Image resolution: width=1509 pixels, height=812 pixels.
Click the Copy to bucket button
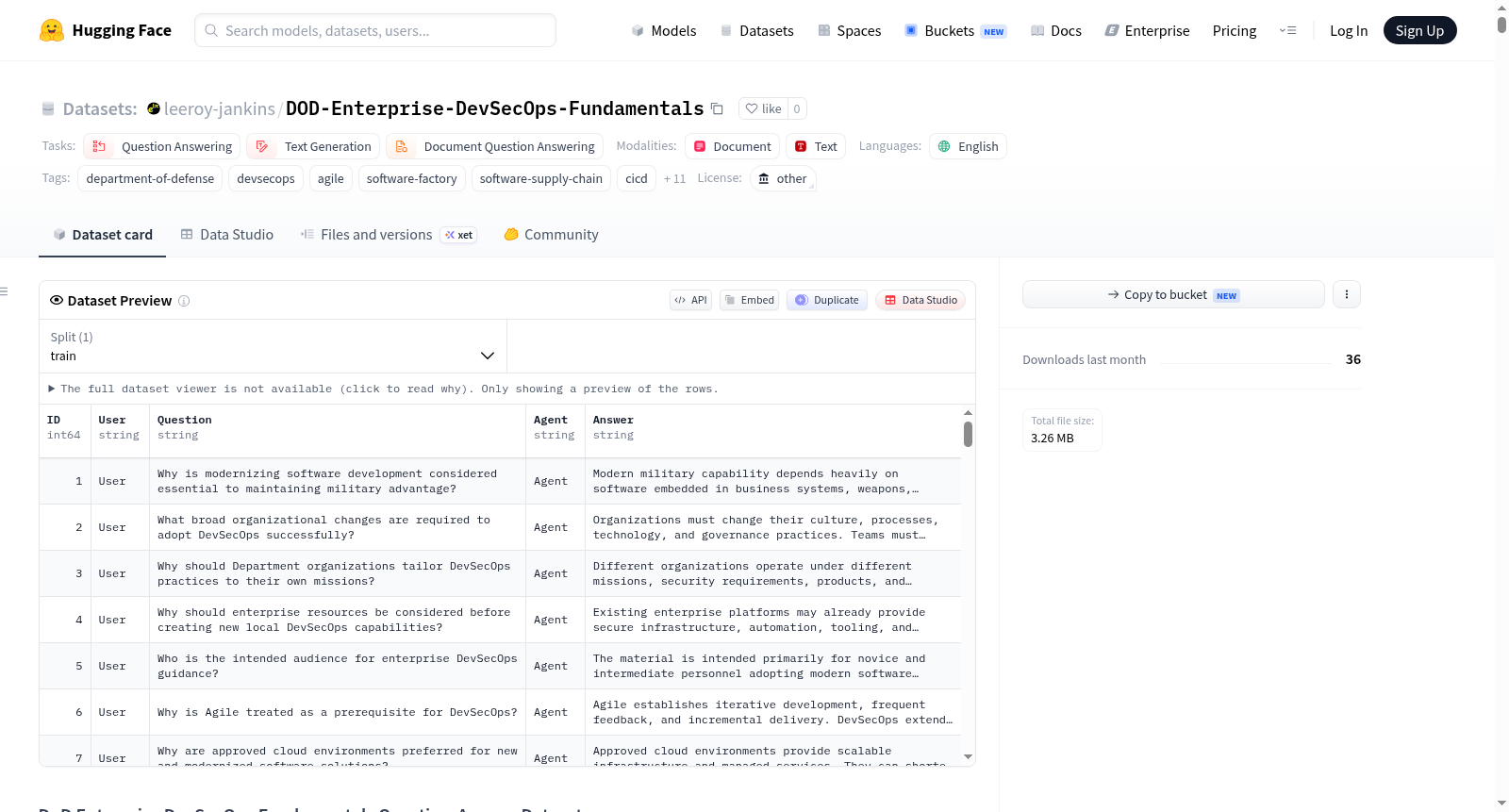(x=1173, y=294)
